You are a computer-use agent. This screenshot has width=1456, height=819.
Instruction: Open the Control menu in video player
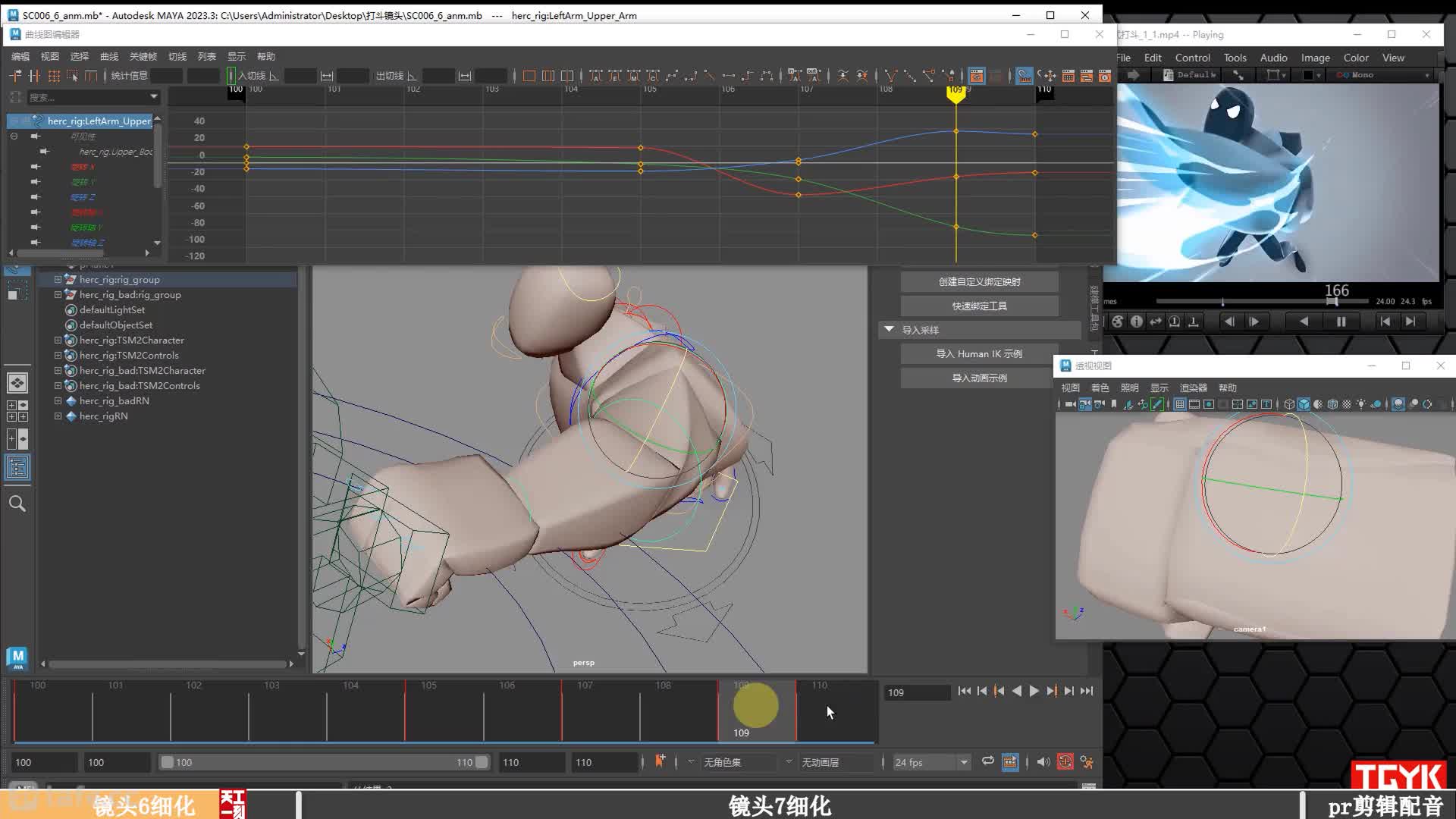tap(1192, 58)
